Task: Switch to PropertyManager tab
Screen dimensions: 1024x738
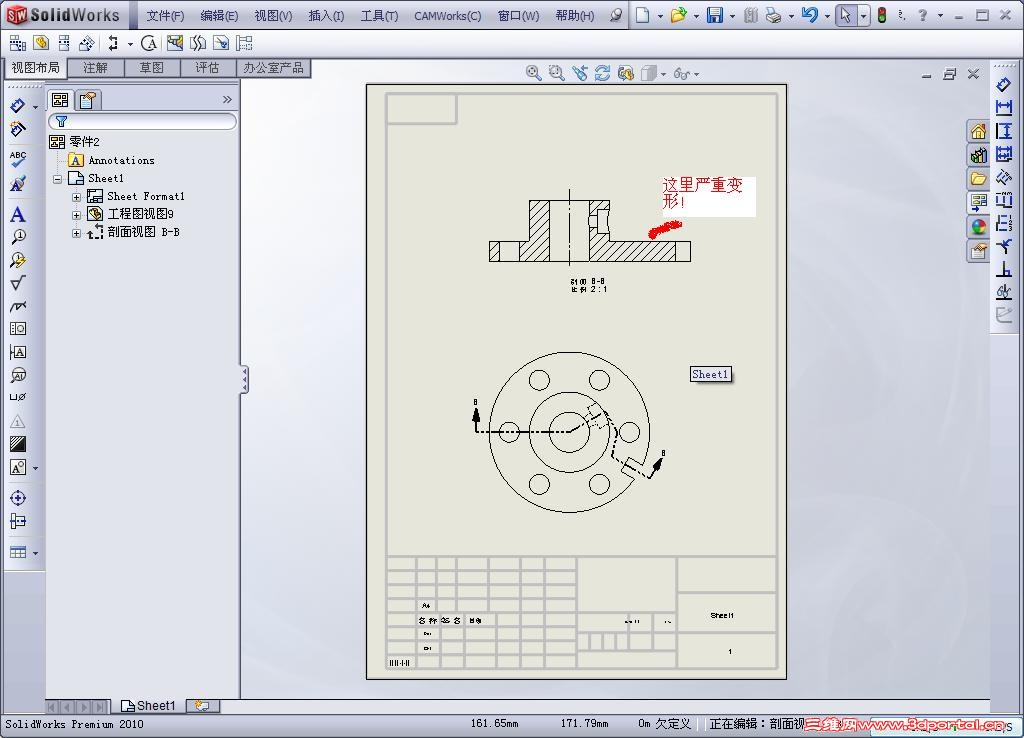Action: coord(88,99)
